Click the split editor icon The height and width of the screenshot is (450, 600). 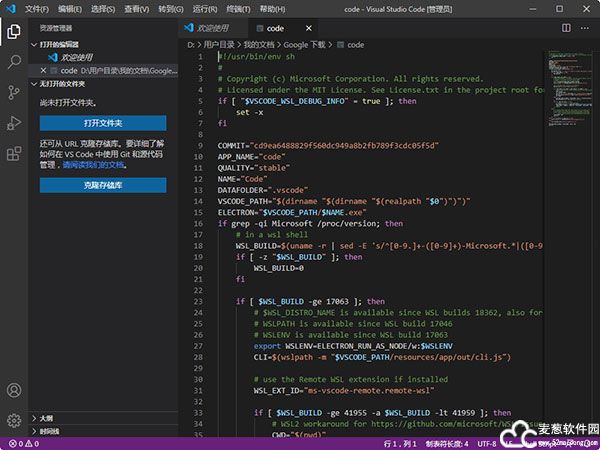566,28
